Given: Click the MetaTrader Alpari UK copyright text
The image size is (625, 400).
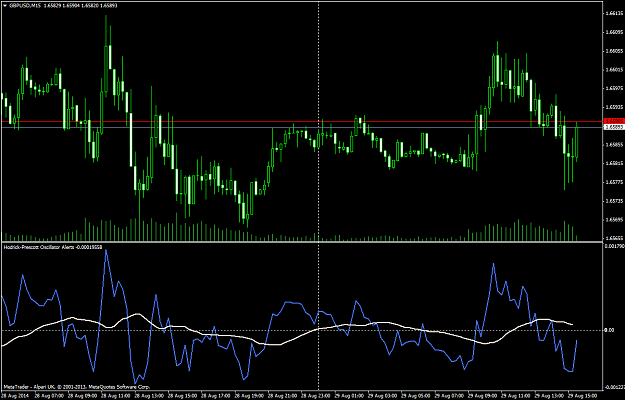Looking at the screenshot, I should coord(76,387).
